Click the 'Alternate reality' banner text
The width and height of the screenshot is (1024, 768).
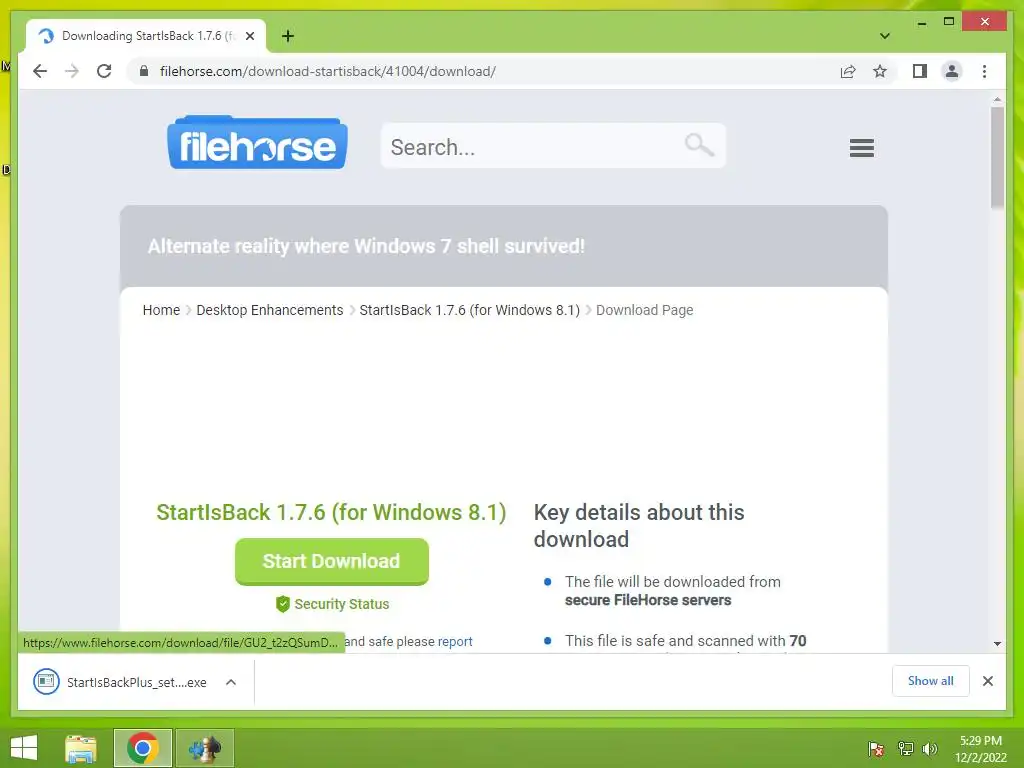tap(366, 246)
